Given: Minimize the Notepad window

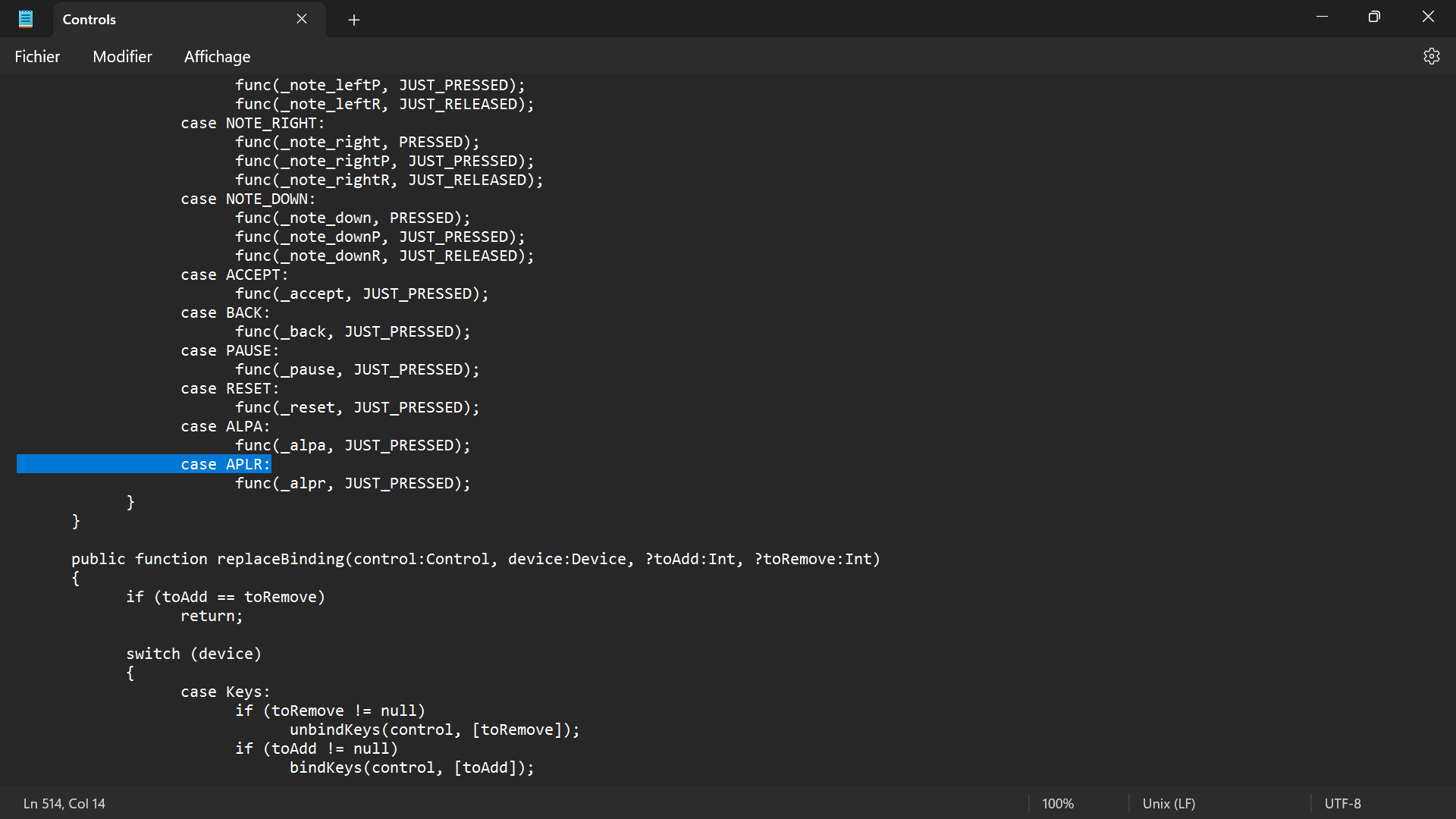Looking at the screenshot, I should tap(1322, 16).
